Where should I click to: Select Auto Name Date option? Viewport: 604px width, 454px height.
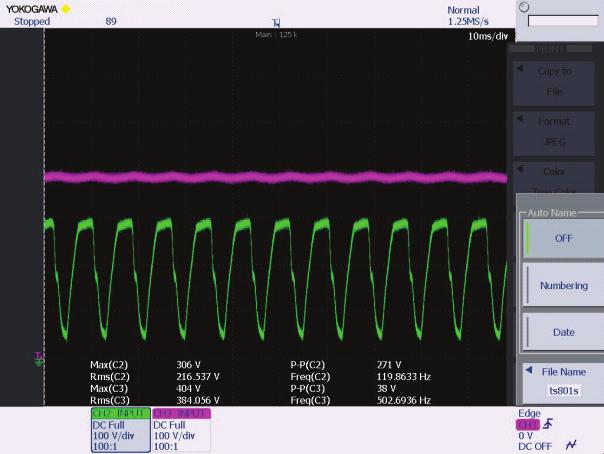click(x=563, y=332)
